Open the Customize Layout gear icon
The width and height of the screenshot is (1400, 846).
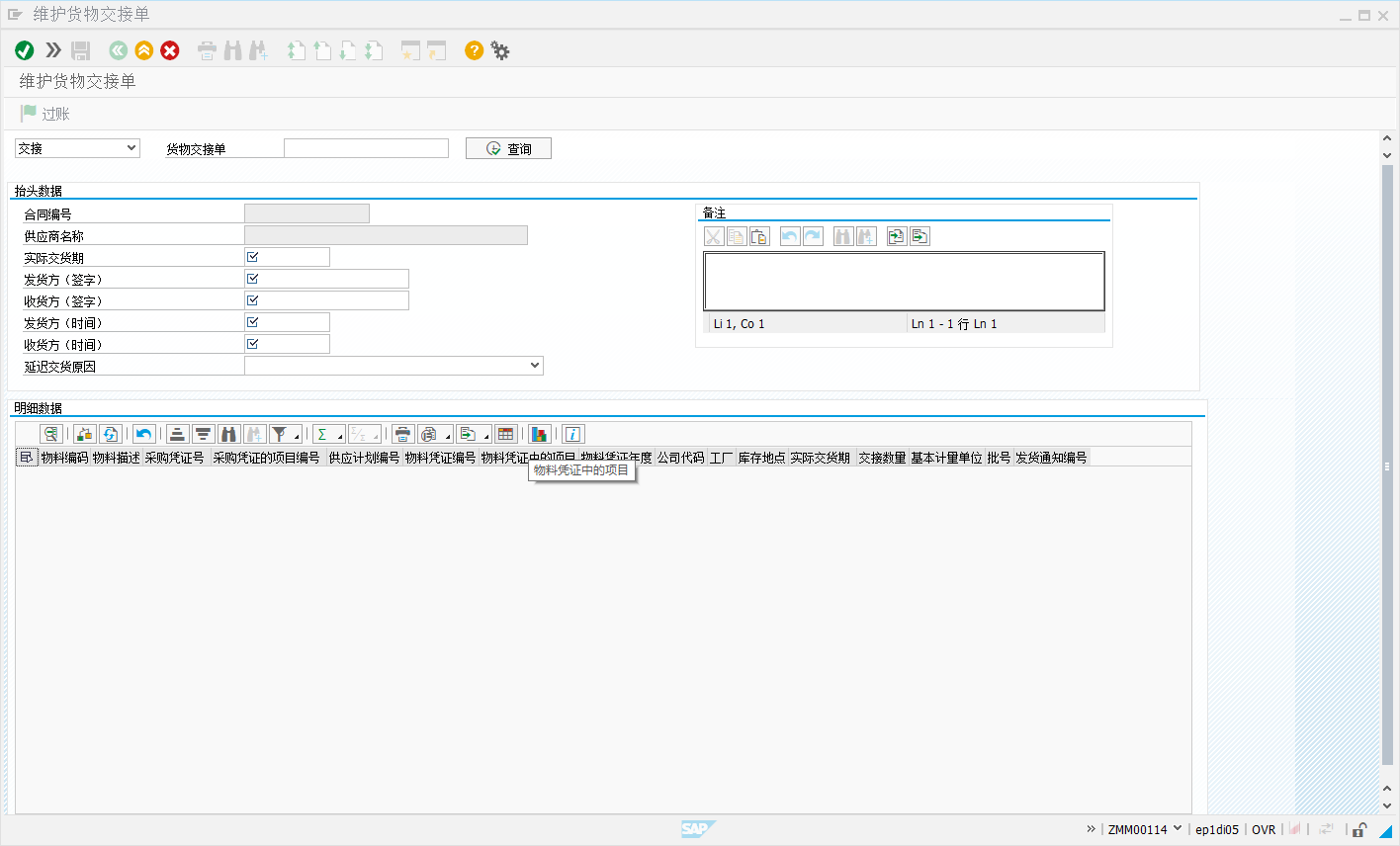tap(500, 50)
